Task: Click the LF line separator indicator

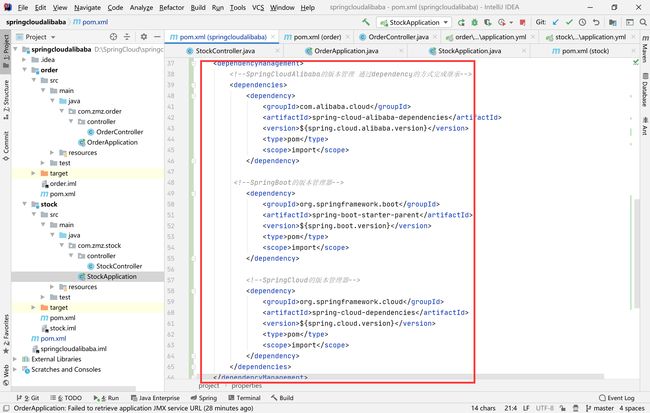Action: click(526, 408)
